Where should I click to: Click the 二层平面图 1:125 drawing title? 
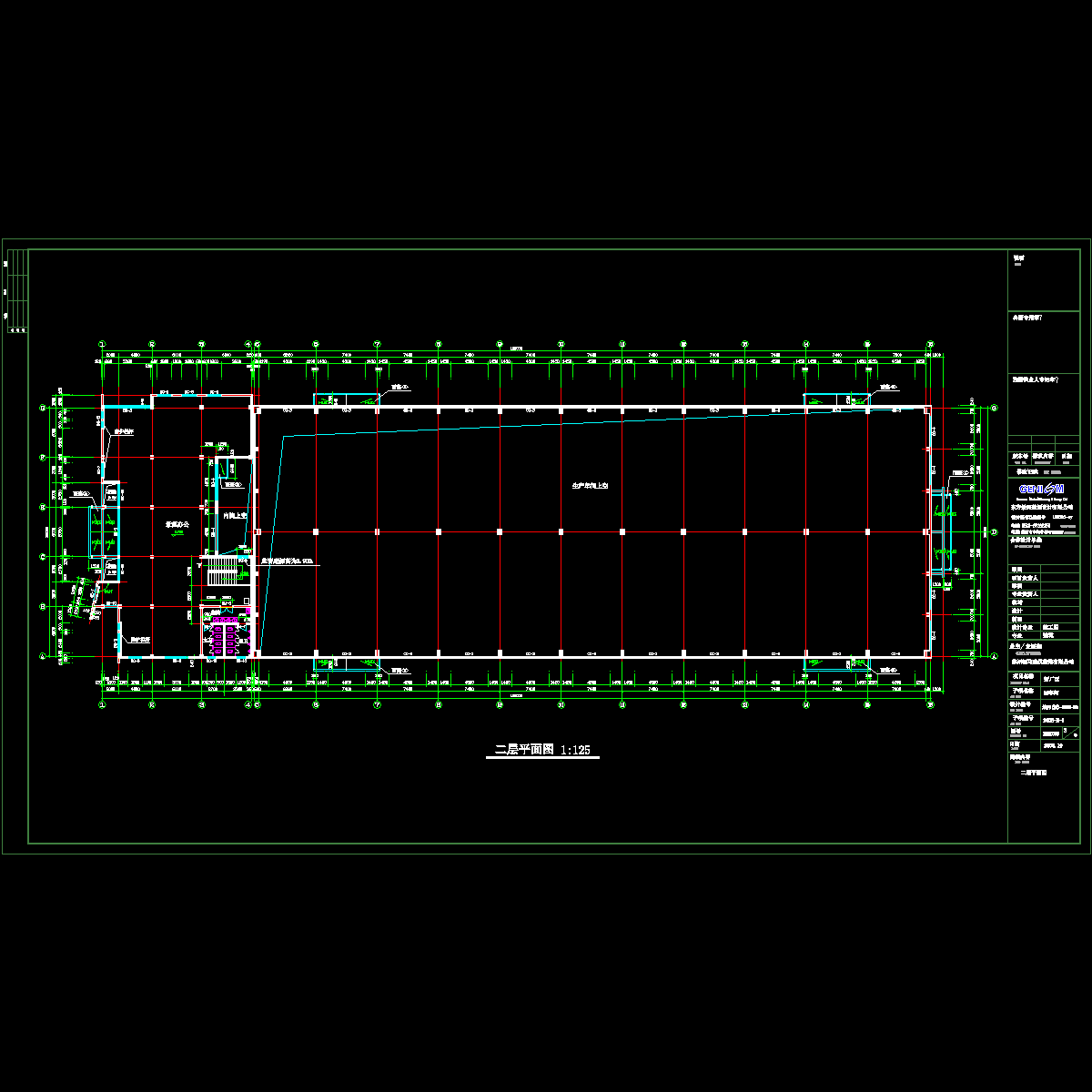[x=542, y=750]
